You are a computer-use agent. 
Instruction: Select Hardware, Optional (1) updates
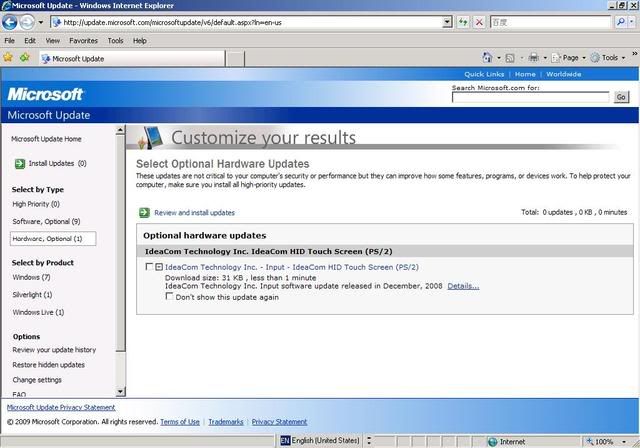[x=53, y=239]
